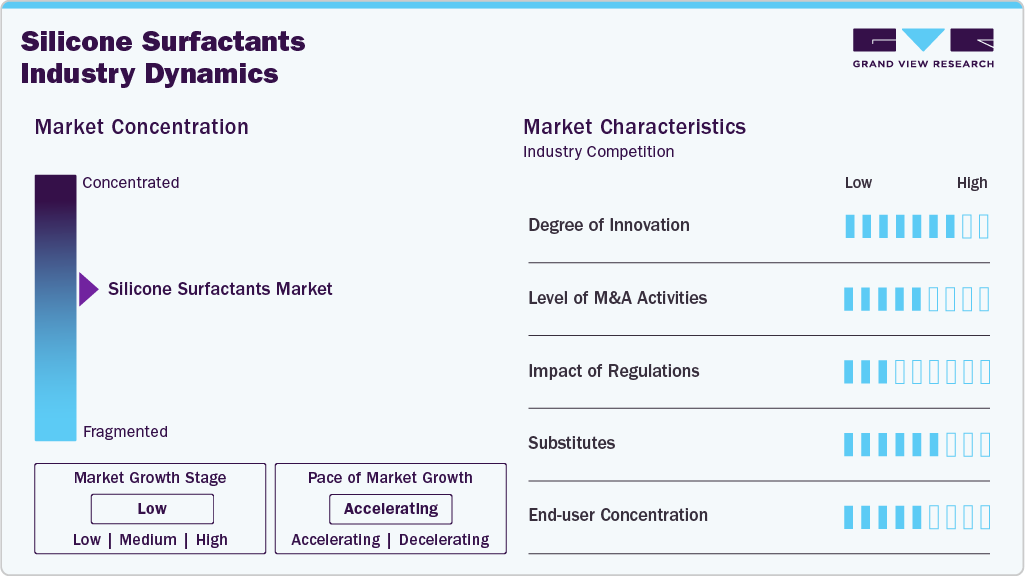The height and width of the screenshot is (576, 1025).
Task: Choose the Decelerating pace option
Action: [x=444, y=540]
